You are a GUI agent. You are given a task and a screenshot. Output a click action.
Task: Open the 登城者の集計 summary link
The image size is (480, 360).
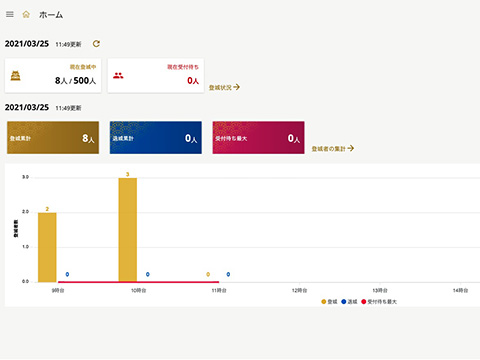click(328, 149)
